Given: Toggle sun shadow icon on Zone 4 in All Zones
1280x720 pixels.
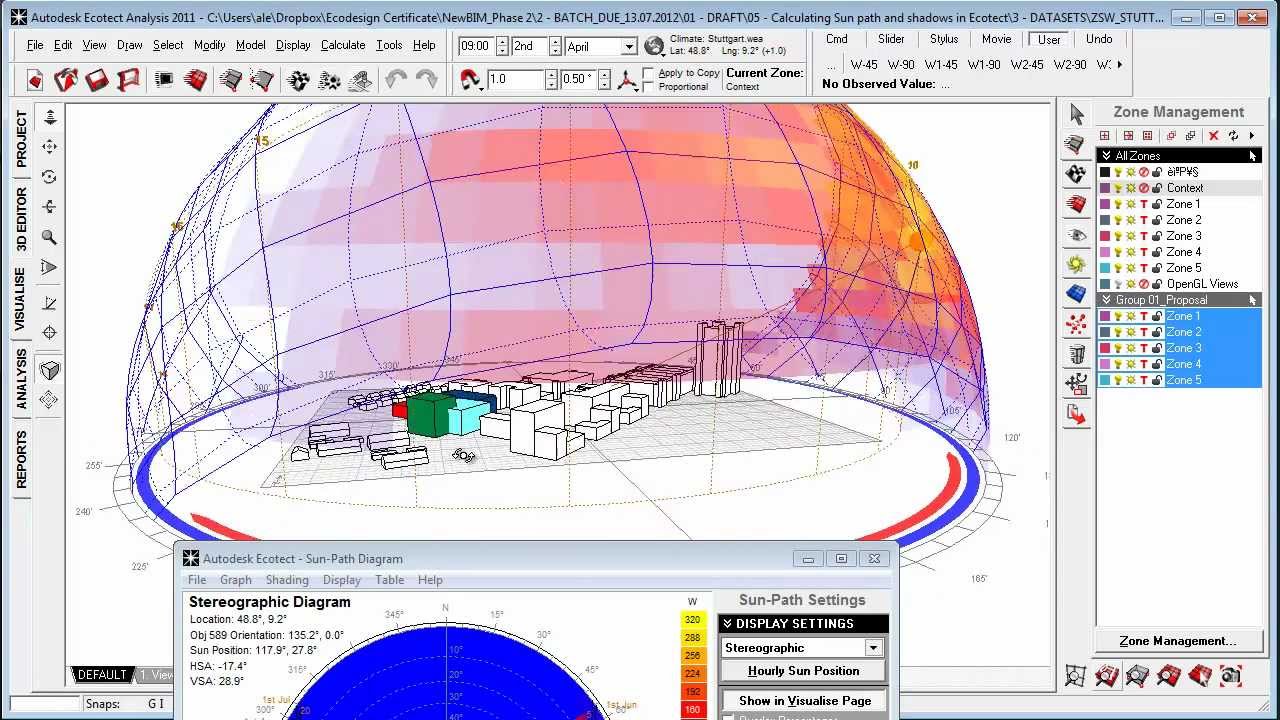Looking at the screenshot, I should point(1131,252).
